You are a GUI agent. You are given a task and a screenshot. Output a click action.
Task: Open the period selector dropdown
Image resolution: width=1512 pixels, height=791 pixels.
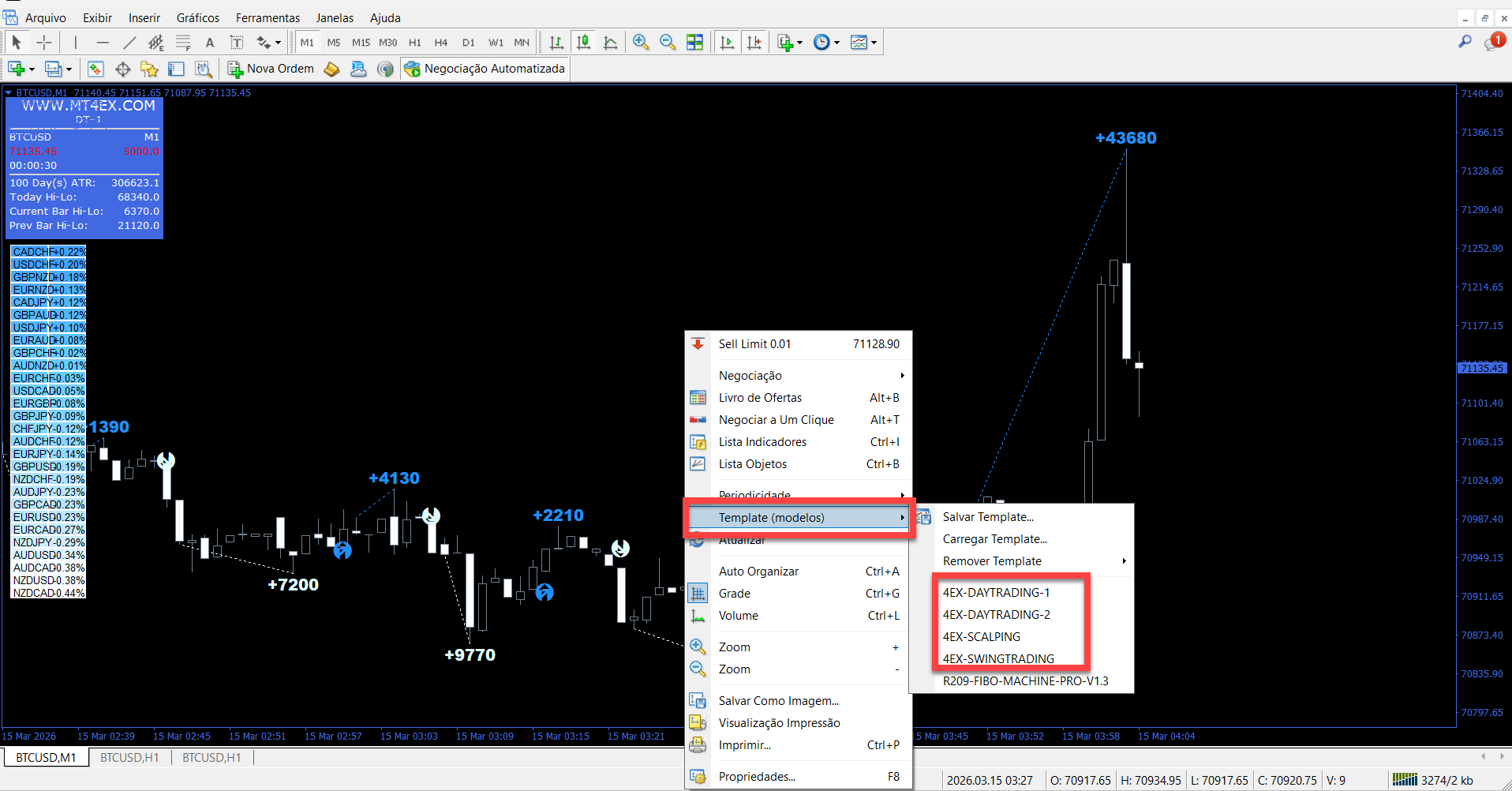point(836,42)
